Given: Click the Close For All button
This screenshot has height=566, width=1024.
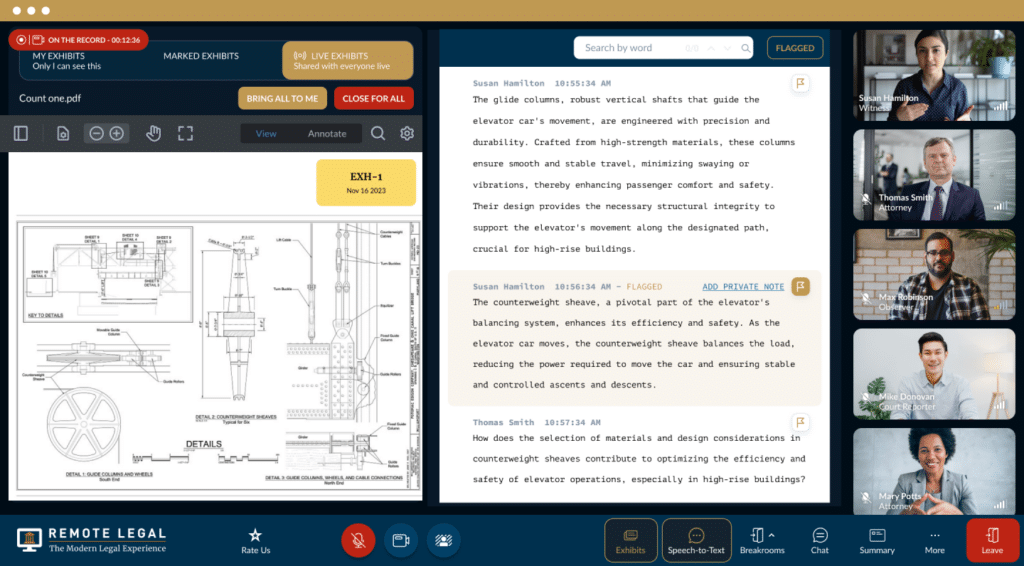Looking at the screenshot, I should coord(373,98).
